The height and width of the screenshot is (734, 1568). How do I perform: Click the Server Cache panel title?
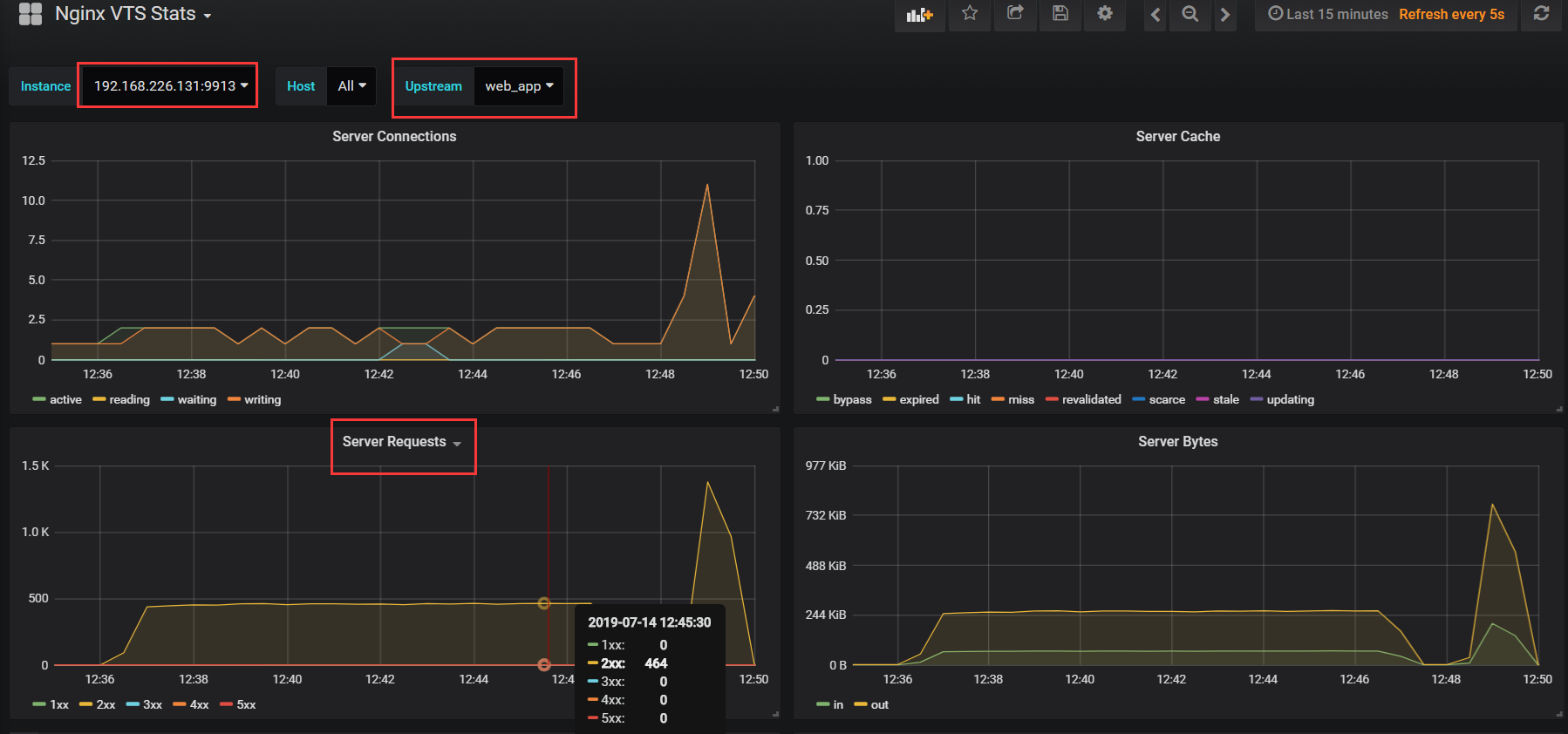pos(1177,137)
